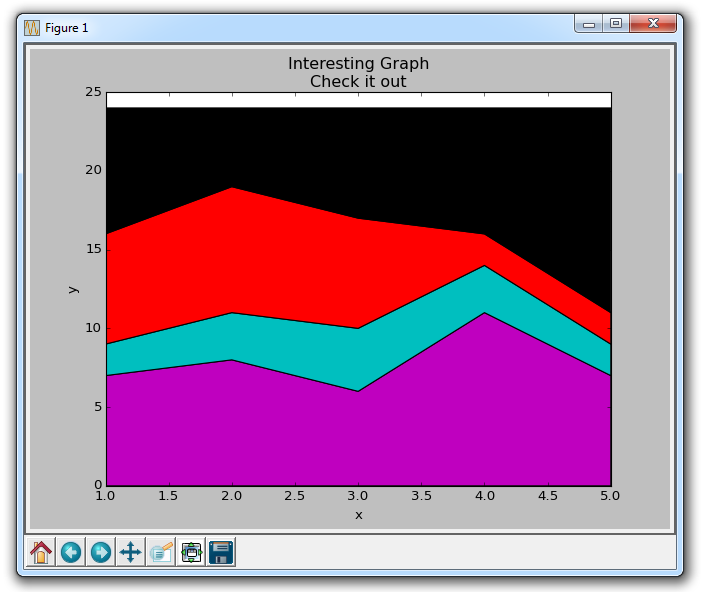Screen dimensions: 704x592
Task: Open the Configure subplots dialog
Action: (191, 551)
